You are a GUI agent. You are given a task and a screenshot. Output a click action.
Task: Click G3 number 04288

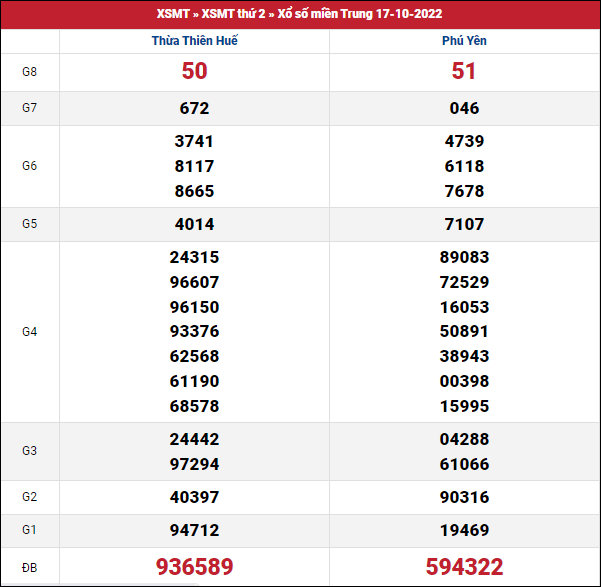coord(464,439)
